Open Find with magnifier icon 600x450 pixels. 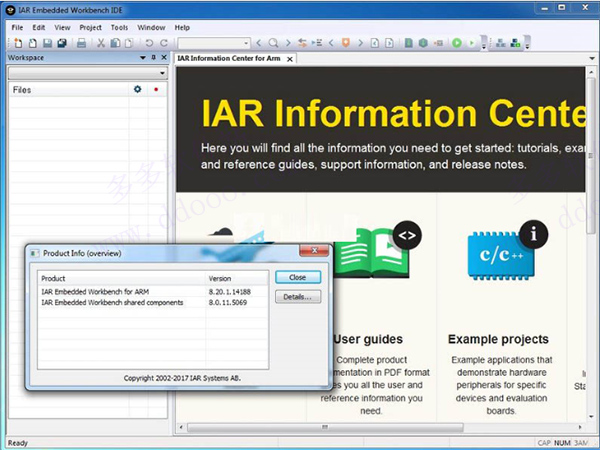click(x=273, y=43)
